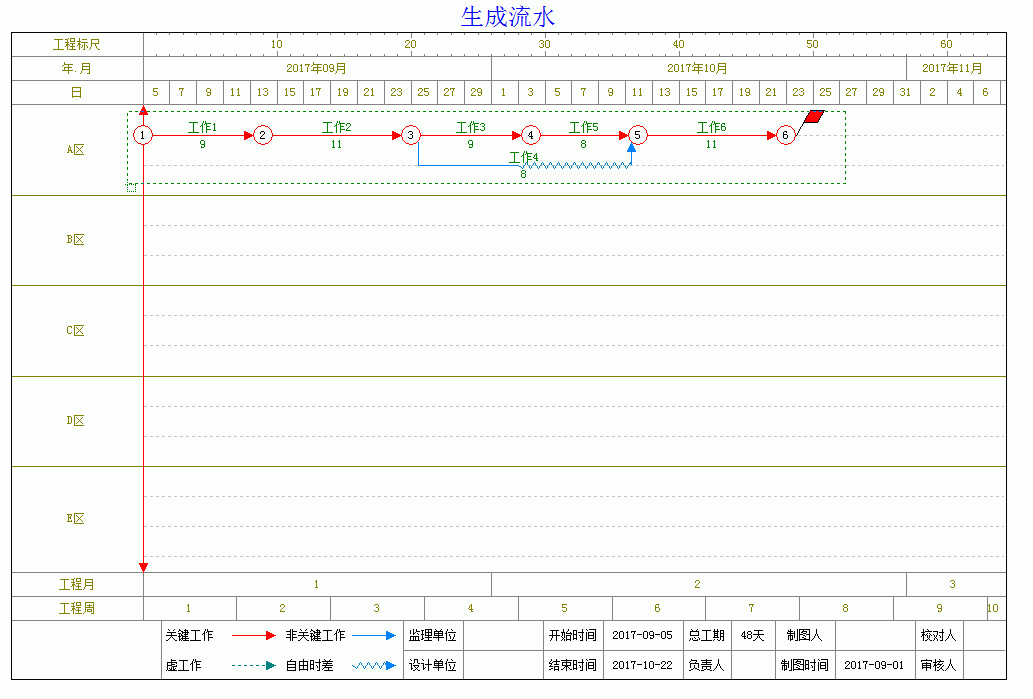Click the 工程周 row header

[77, 609]
